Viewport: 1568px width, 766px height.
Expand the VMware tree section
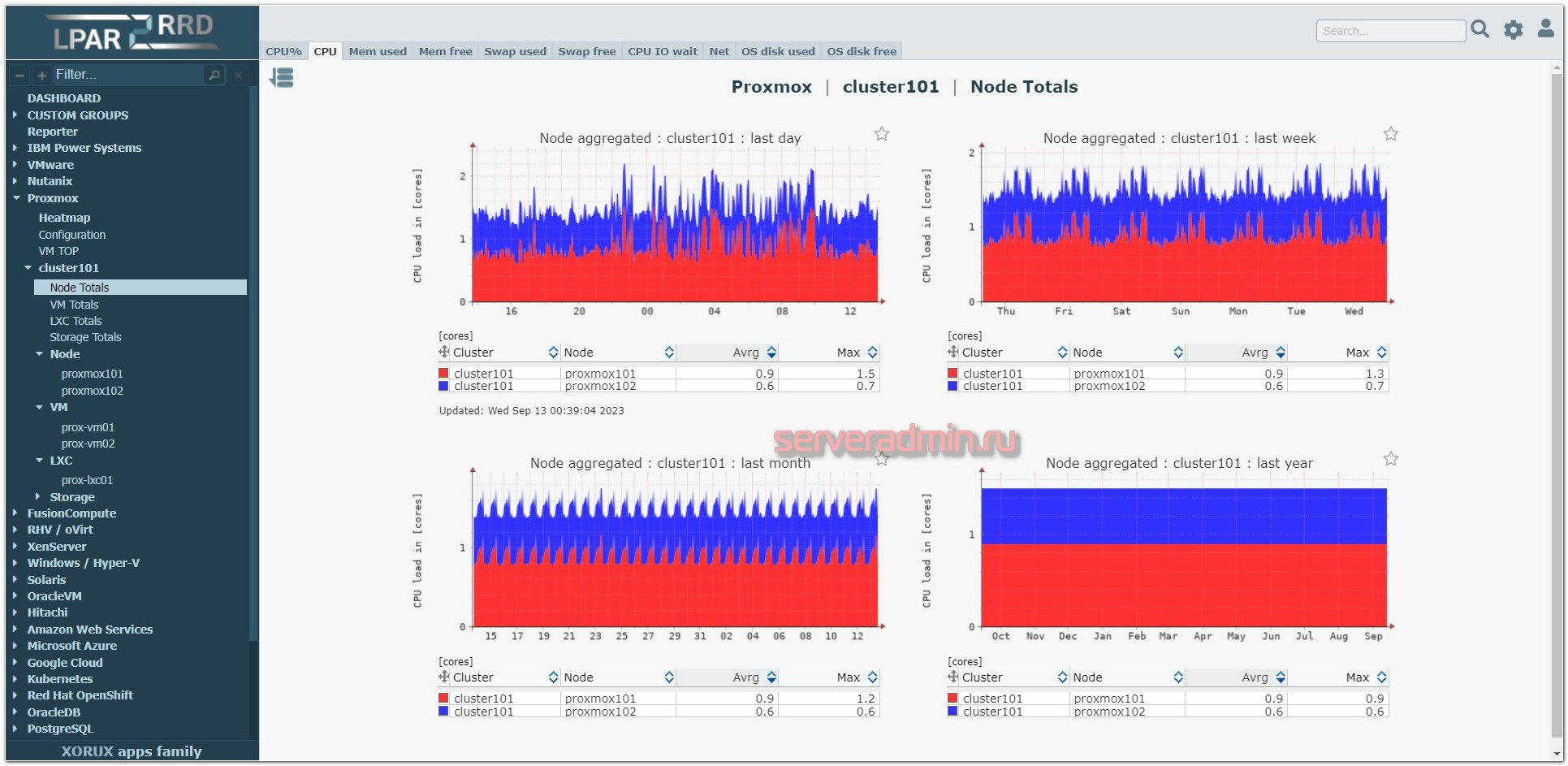coord(15,164)
